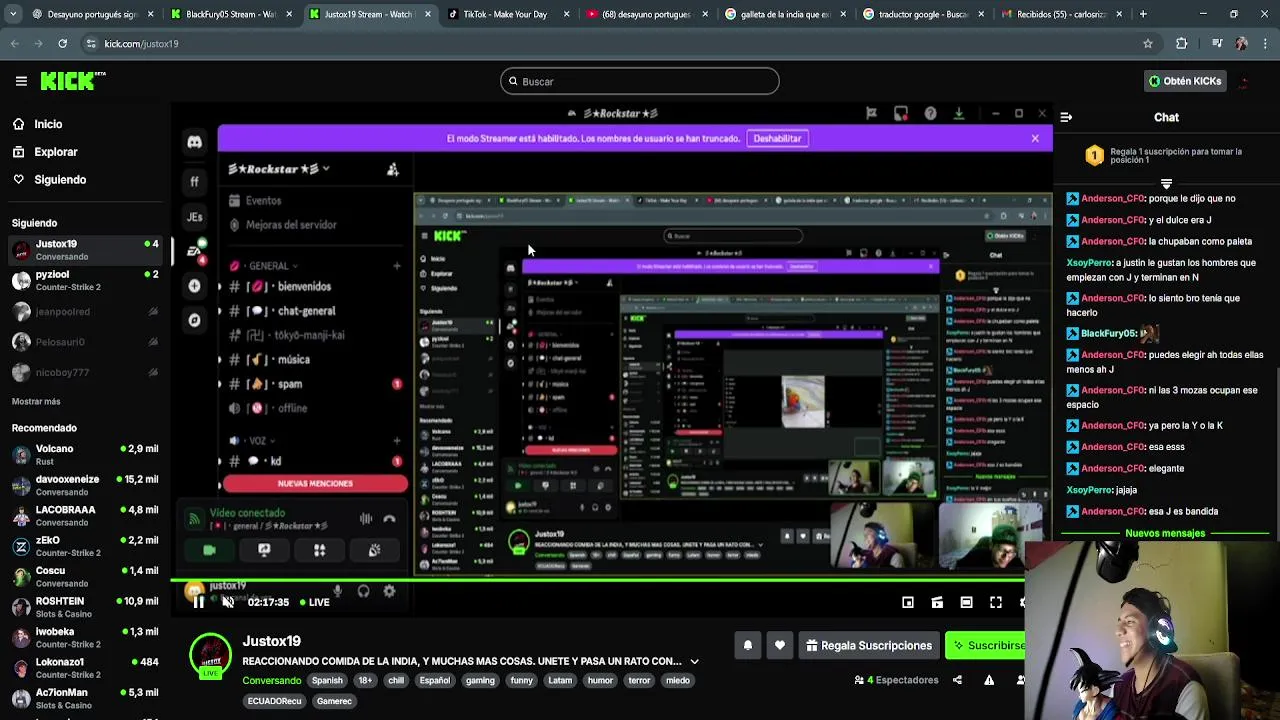Click the Suscribirse button
Image resolution: width=1280 pixels, height=720 pixels.
[x=986, y=646]
